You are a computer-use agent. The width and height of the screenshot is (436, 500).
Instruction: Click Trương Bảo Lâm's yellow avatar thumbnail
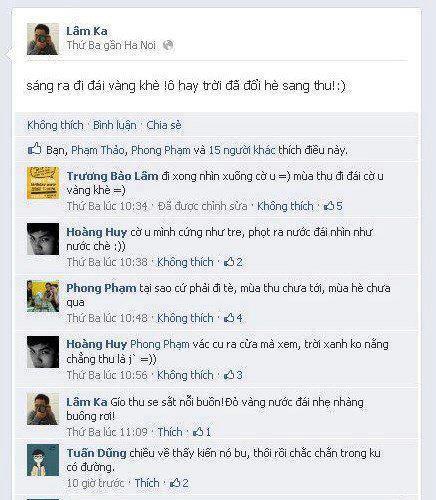(43, 183)
